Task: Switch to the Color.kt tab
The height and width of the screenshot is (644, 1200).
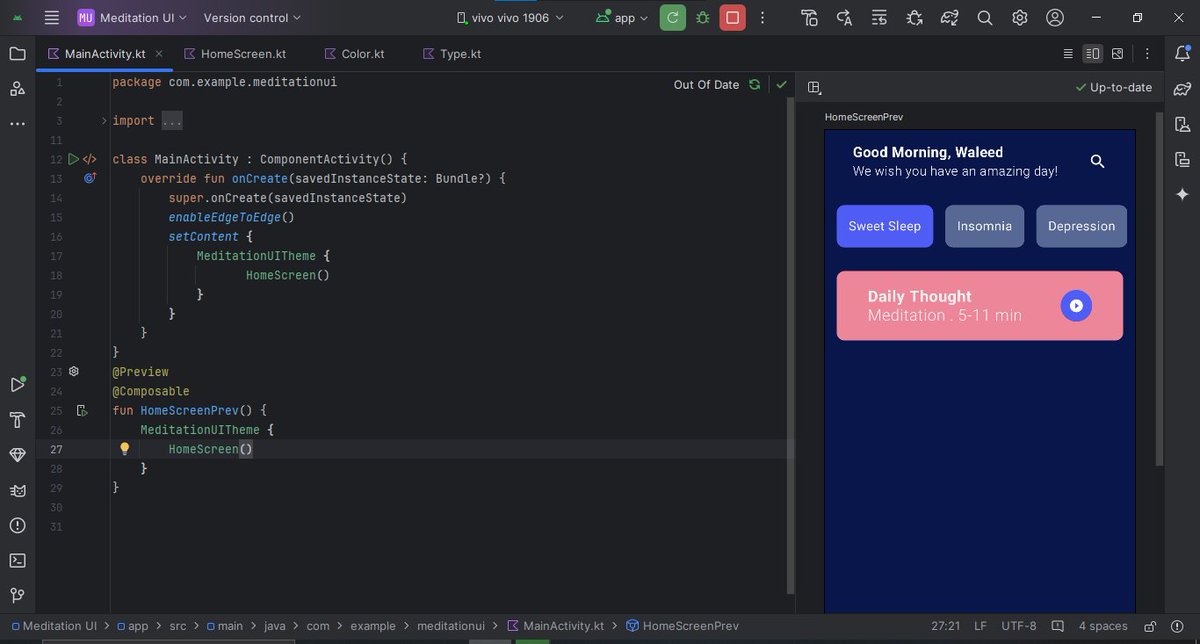Action: click(352, 54)
